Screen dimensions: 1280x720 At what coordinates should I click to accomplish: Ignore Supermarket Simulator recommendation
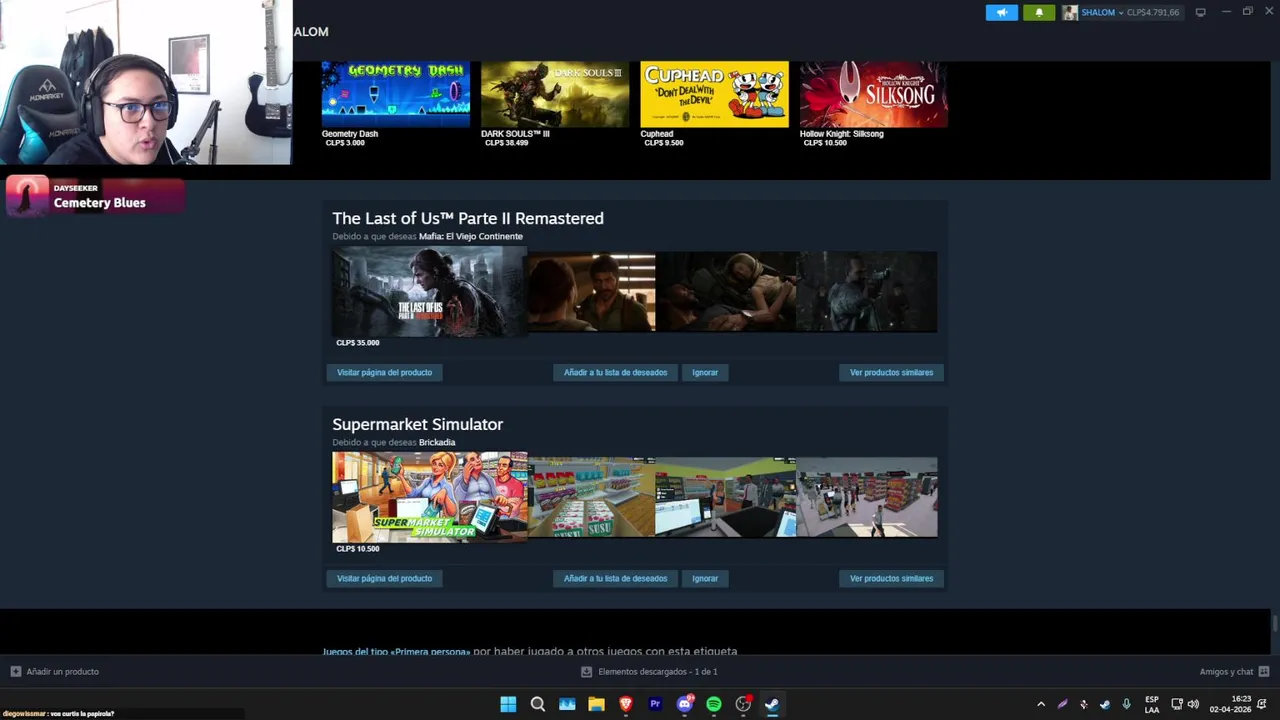(705, 578)
